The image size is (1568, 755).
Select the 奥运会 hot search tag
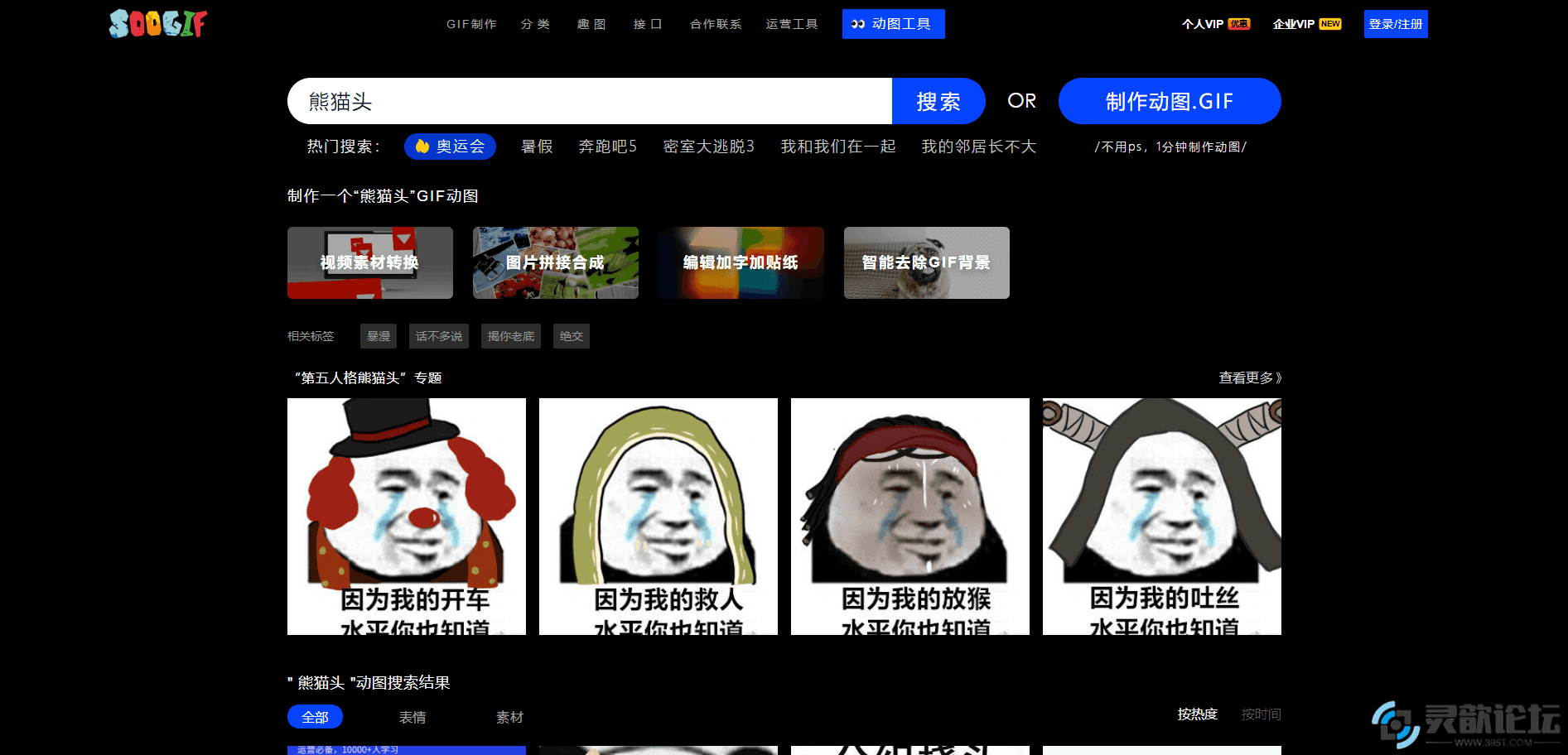point(450,147)
